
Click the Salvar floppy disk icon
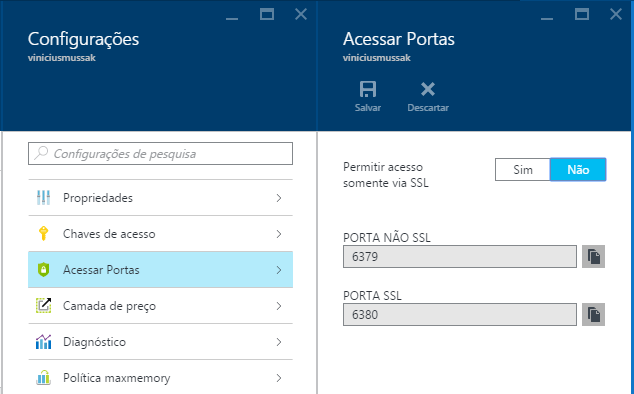368,89
